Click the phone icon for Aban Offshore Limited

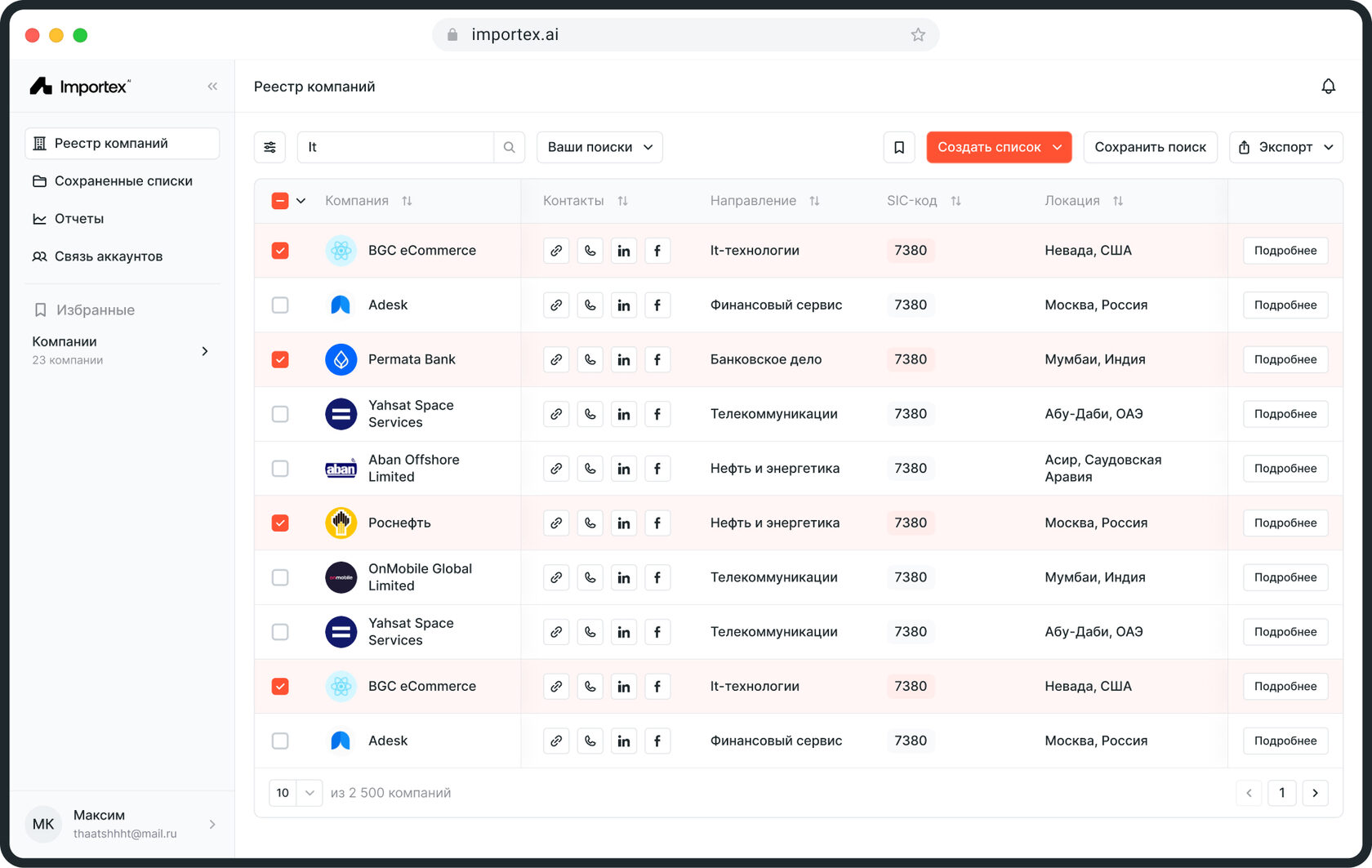click(590, 469)
